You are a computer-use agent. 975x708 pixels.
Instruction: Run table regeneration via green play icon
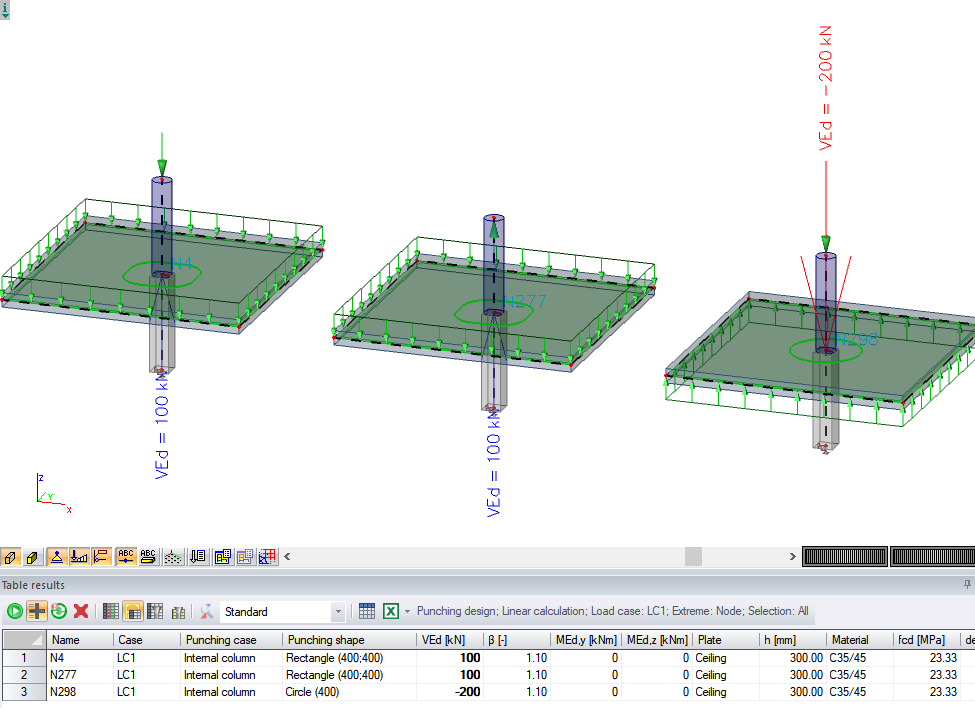pyautogui.click(x=14, y=611)
